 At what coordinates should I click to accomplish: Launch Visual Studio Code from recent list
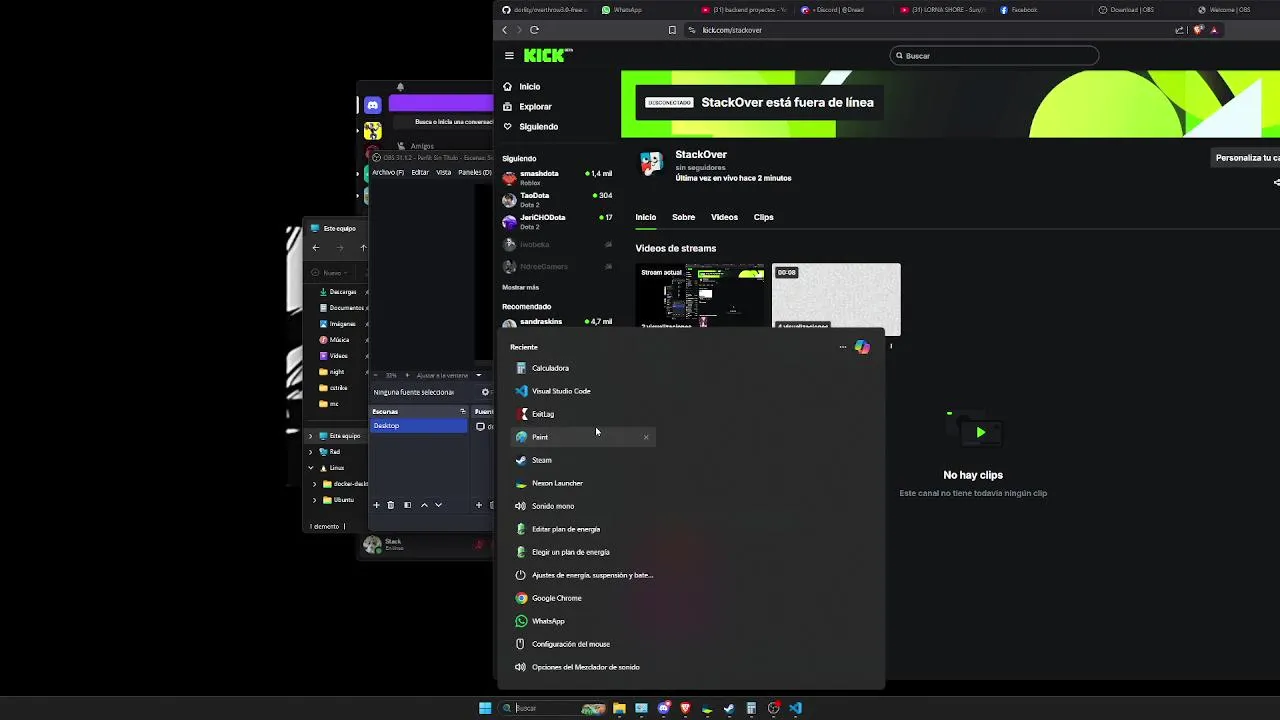tap(583, 391)
